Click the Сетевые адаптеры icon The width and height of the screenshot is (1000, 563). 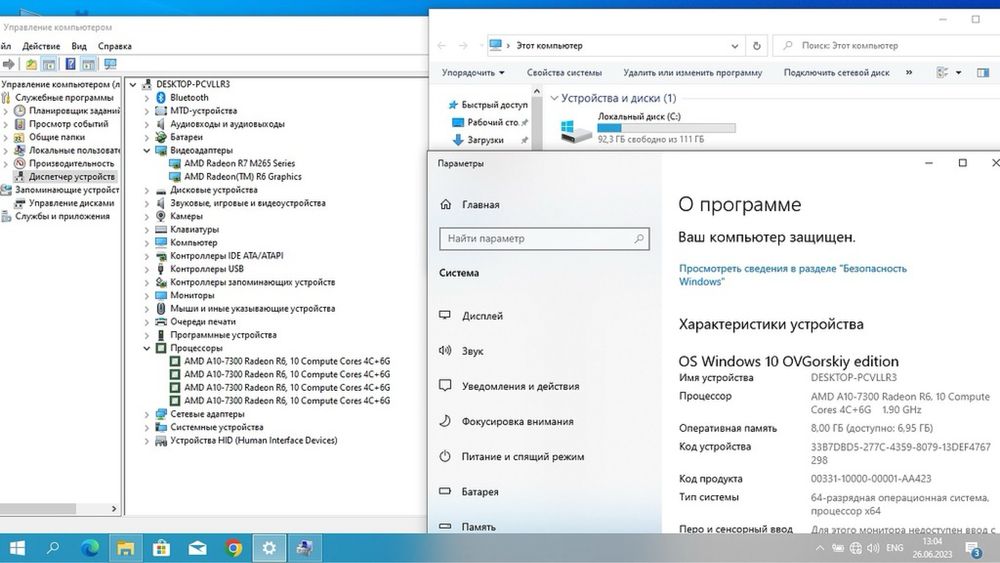point(161,414)
